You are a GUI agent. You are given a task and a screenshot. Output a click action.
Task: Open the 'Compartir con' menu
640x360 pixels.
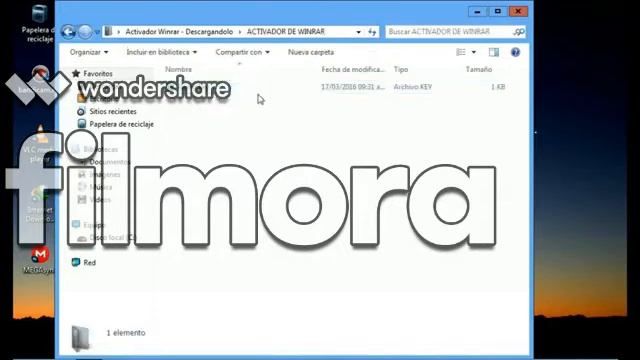click(x=242, y=52)
